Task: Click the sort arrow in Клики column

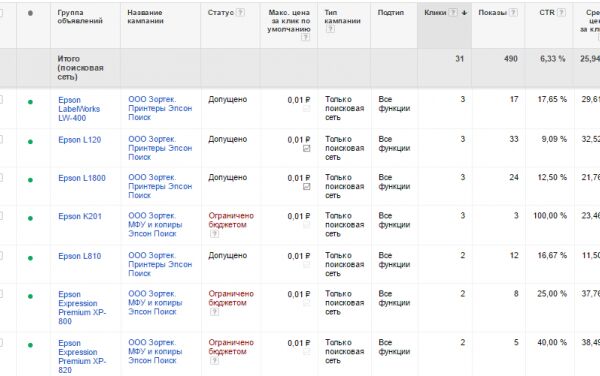Action: point(464,13)
